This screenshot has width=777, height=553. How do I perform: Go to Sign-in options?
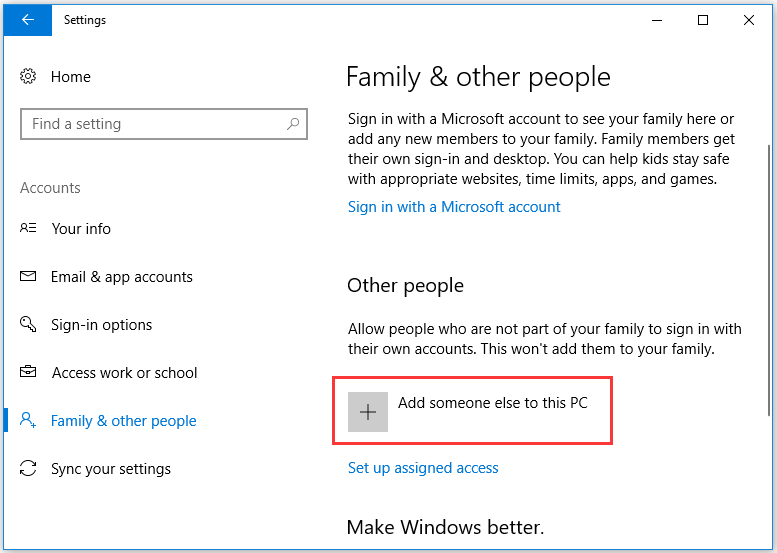(x=102, y=325)
